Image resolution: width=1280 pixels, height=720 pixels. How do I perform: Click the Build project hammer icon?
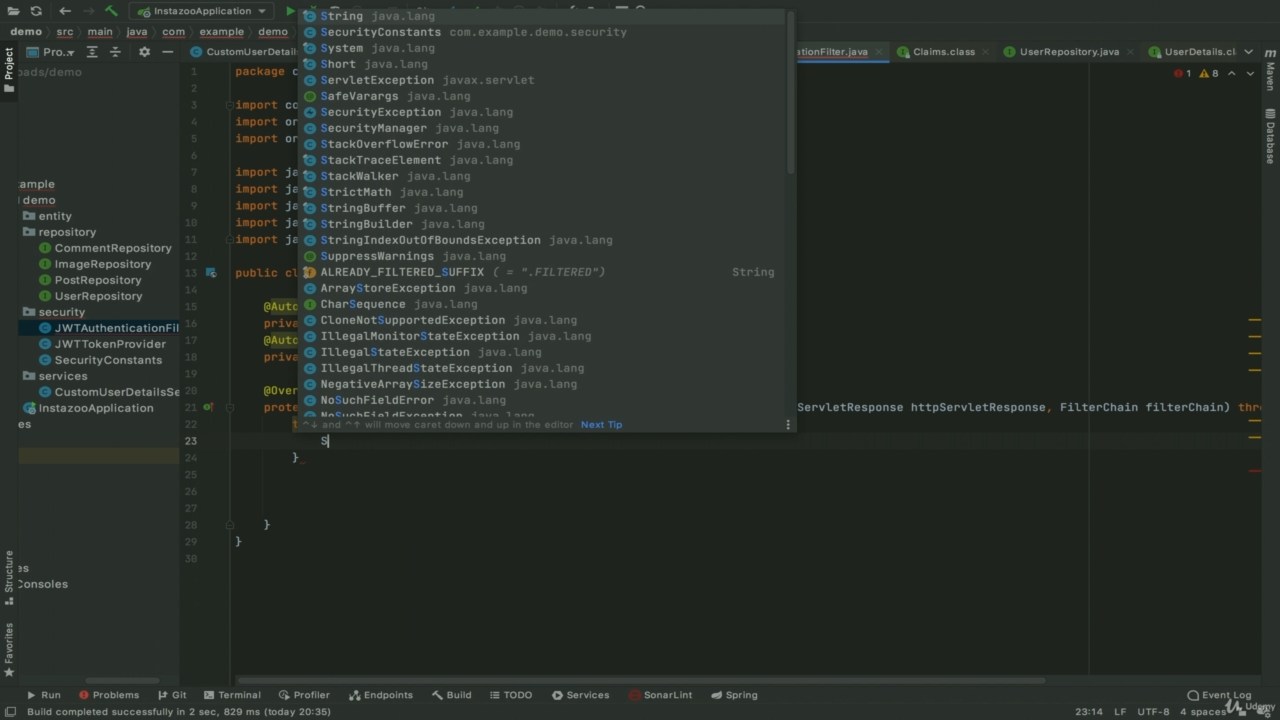click(111, 11)
